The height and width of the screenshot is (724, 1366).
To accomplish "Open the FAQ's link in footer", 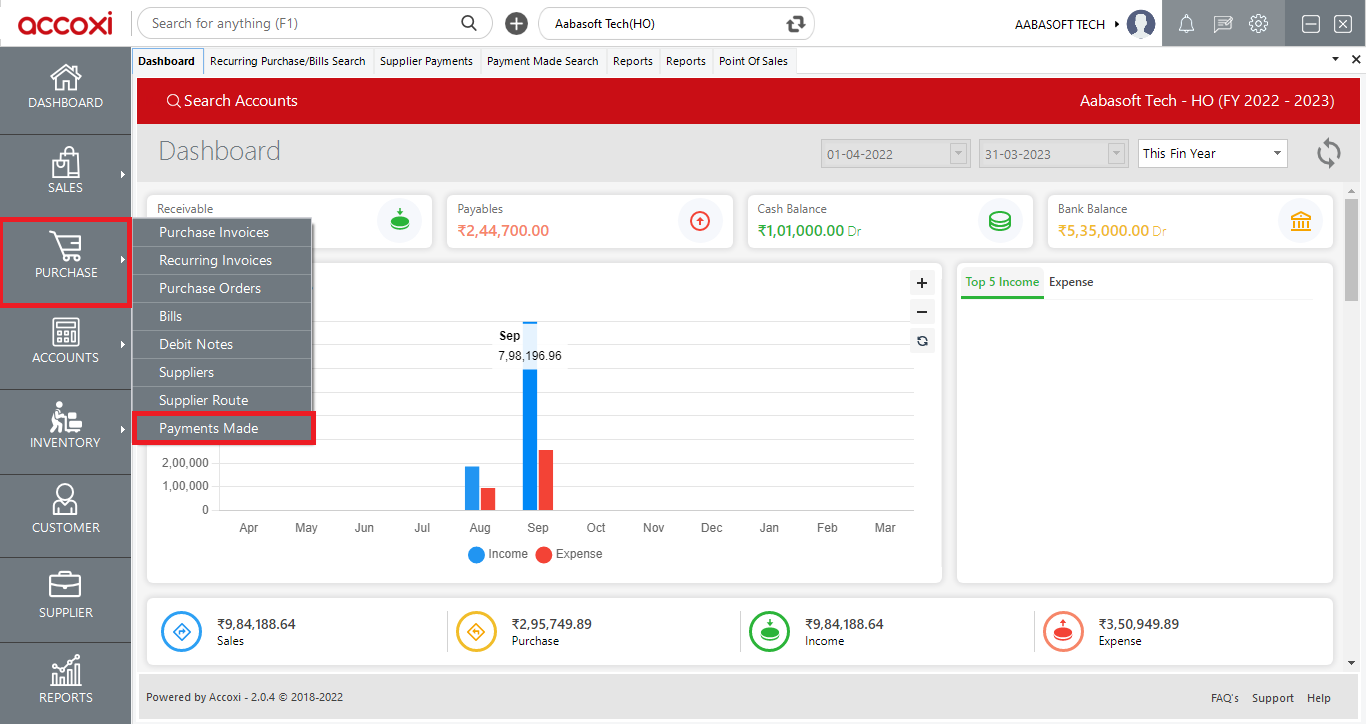I will click(x=1225, y=698).
